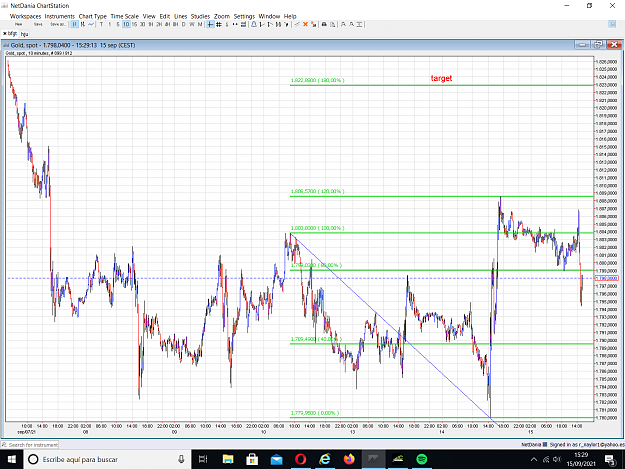
Task: Switch time scale to Monthly (M)
Action: (x=200, y=24)
